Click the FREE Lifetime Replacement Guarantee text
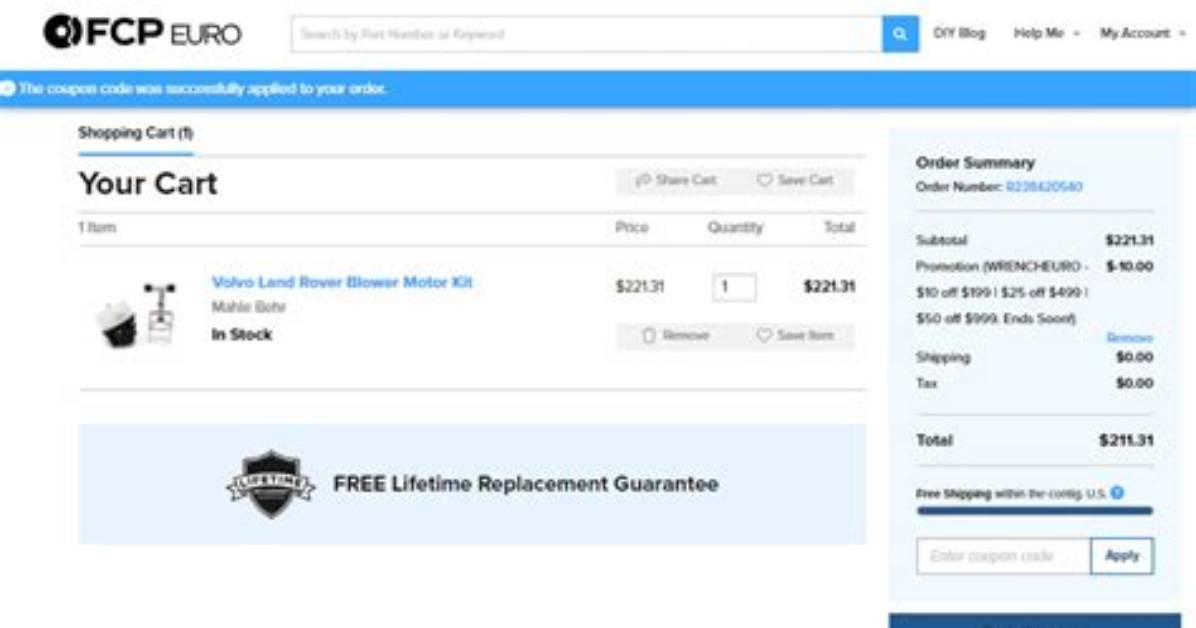Viewport: 1196px width, 628px height. click(526, 484)
